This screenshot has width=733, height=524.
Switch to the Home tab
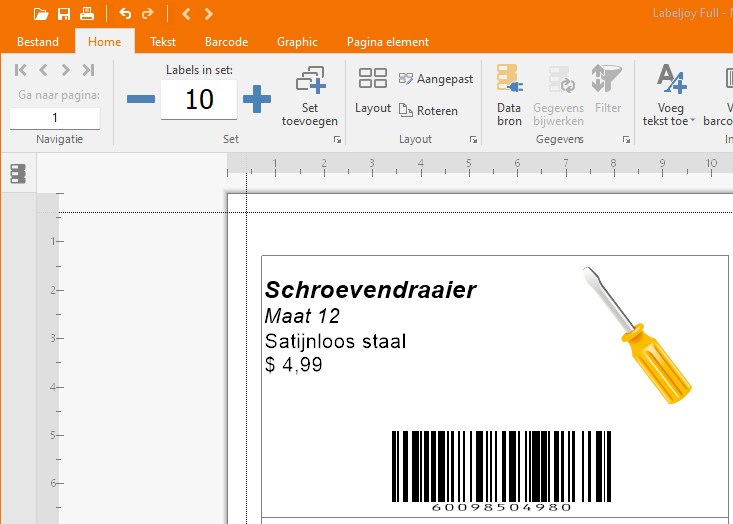(105, 42)
